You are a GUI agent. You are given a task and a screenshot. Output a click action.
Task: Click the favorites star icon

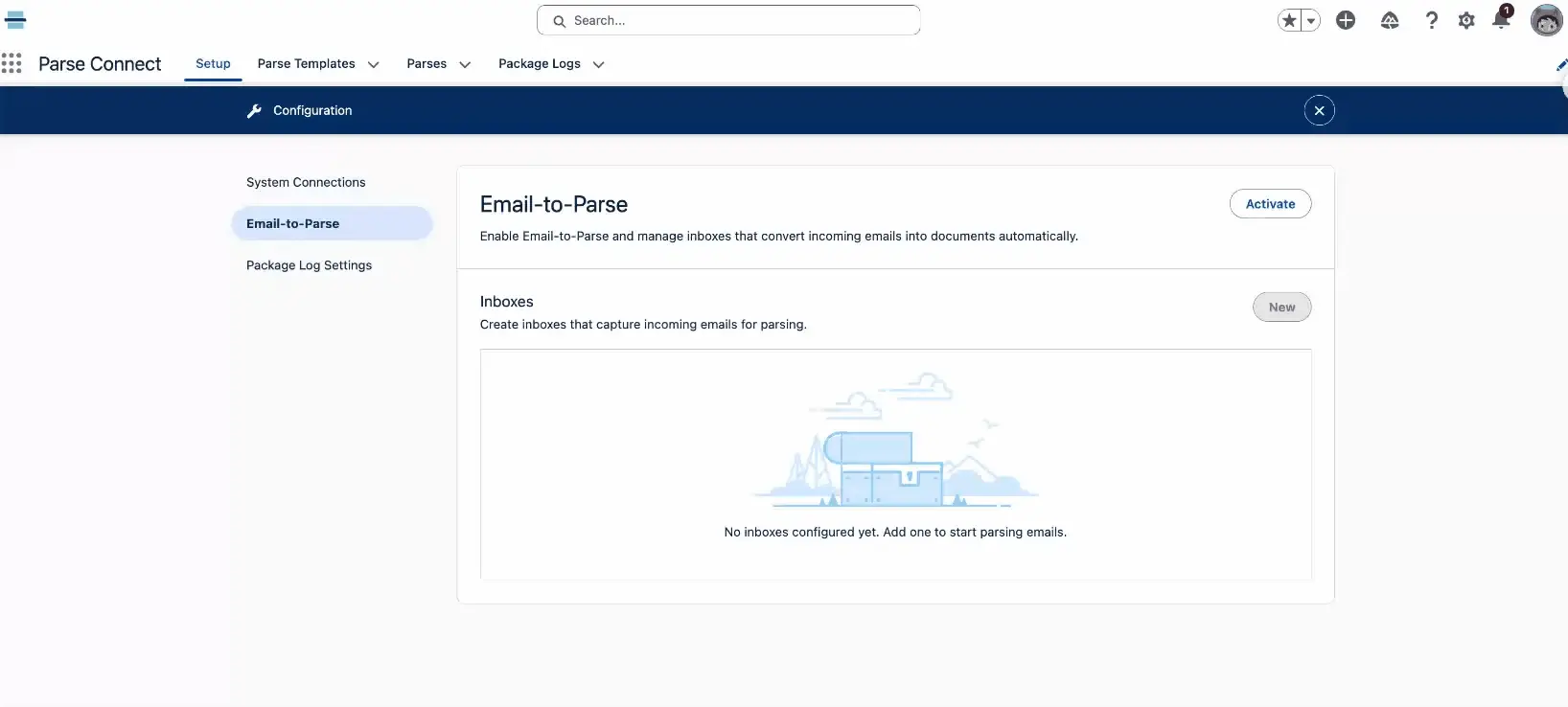(x=1290, y=20)
